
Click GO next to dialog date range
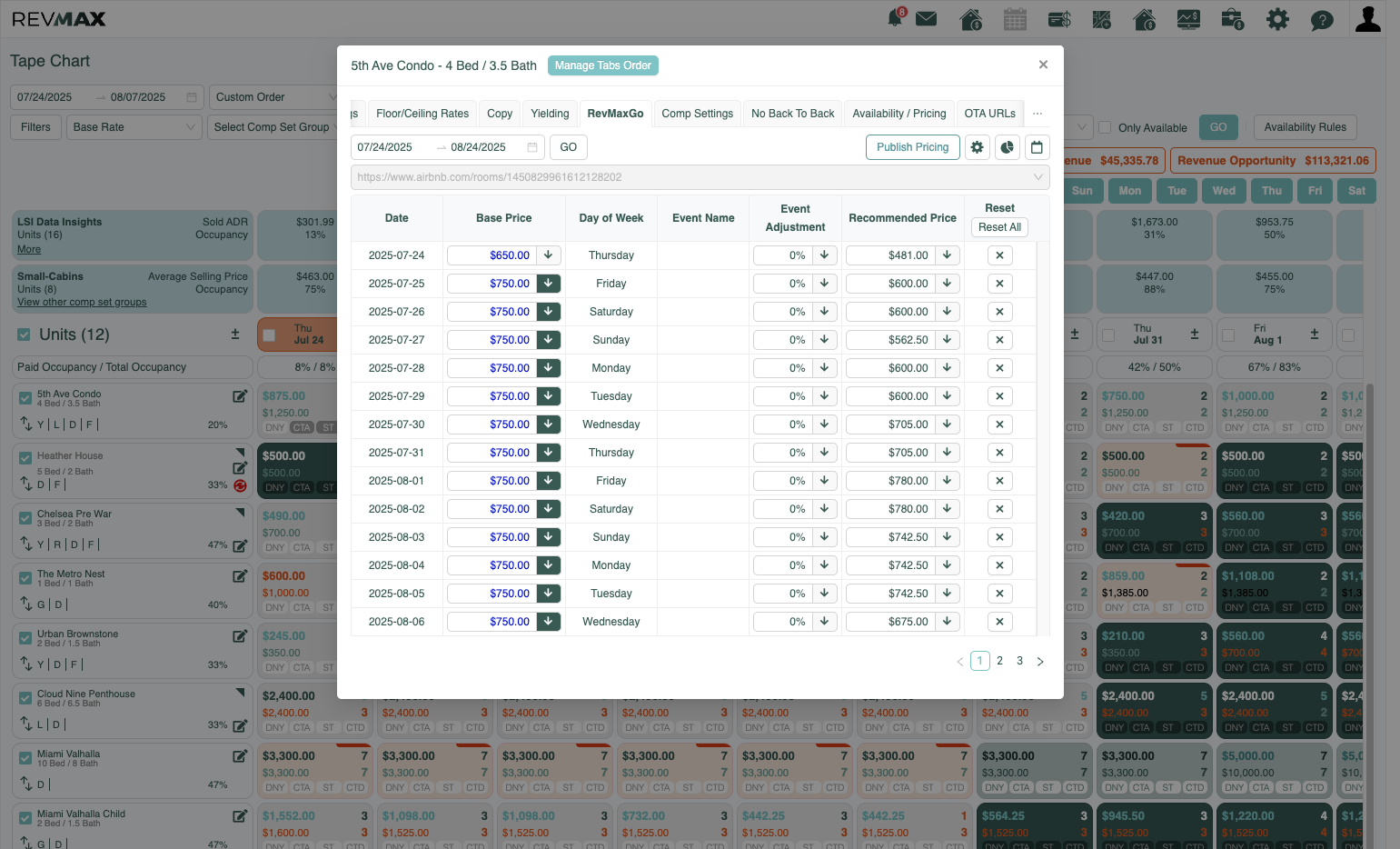tap(569, 147)
